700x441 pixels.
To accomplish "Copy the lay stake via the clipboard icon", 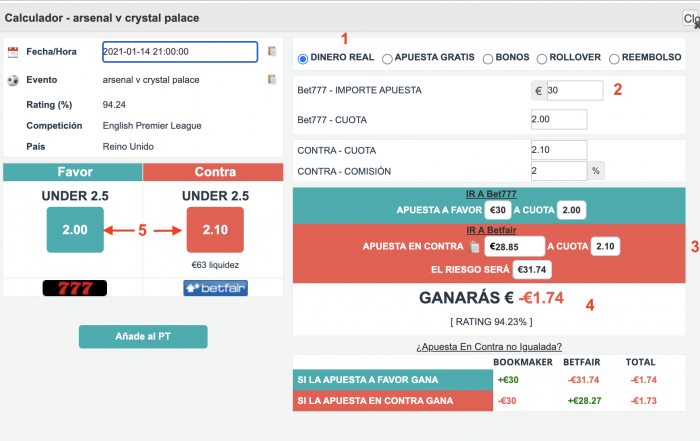I will [x=474, y=246].
